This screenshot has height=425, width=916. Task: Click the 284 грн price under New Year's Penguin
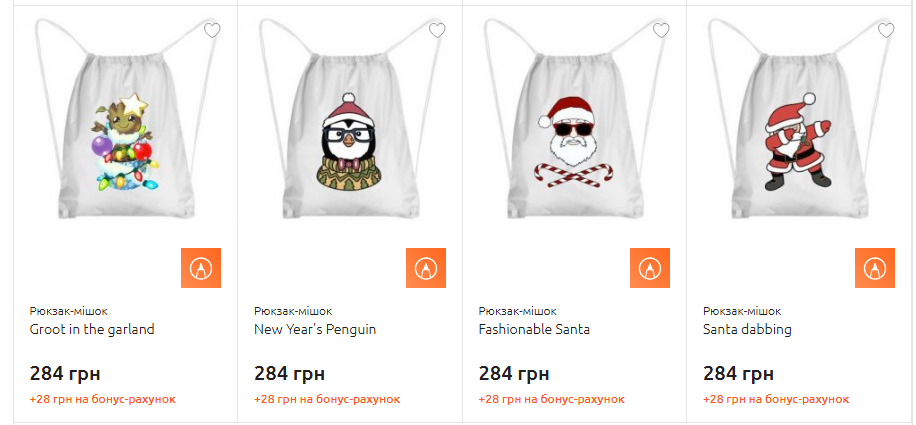[x=289, y=374]
